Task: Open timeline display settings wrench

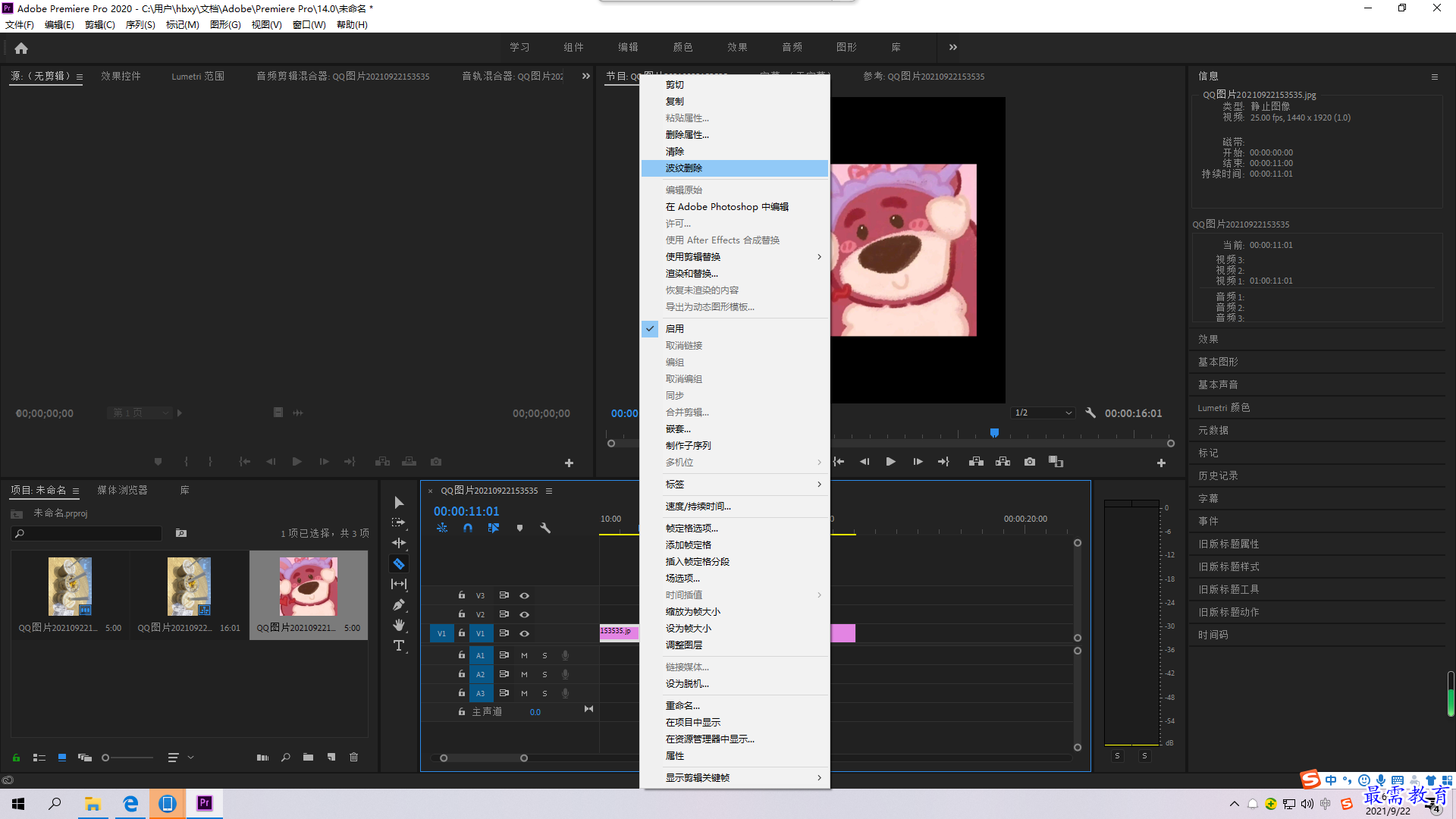Action: (x=545, y=528)
